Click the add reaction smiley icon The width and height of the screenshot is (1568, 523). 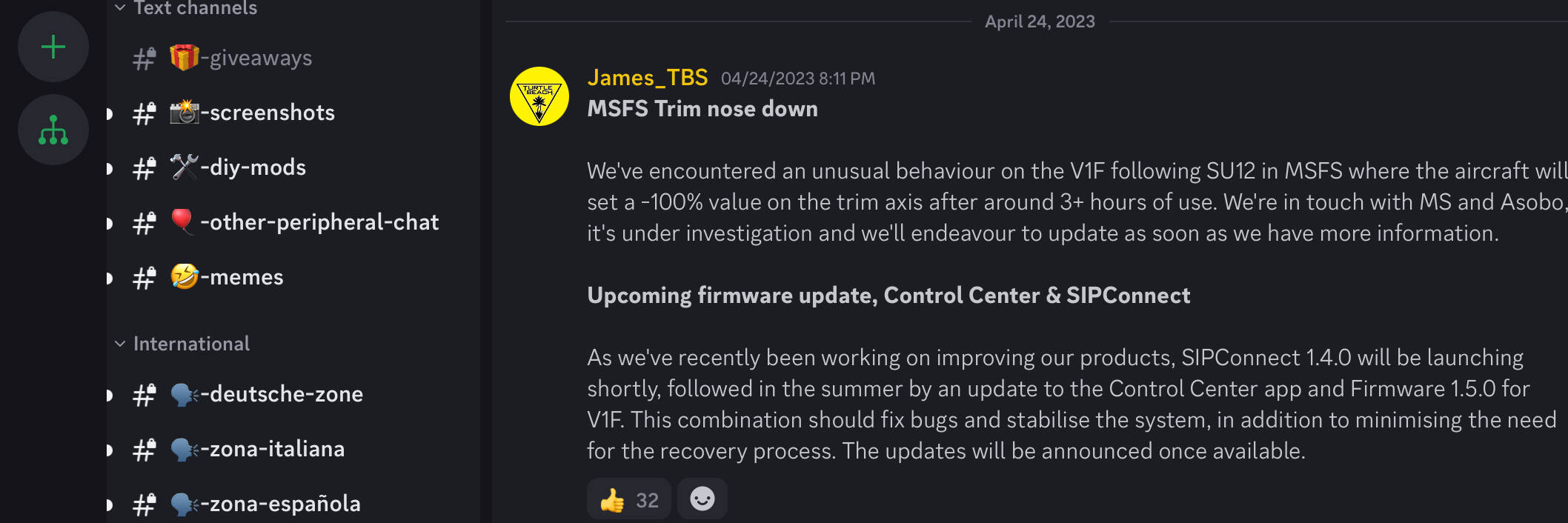tap(702, 499)
